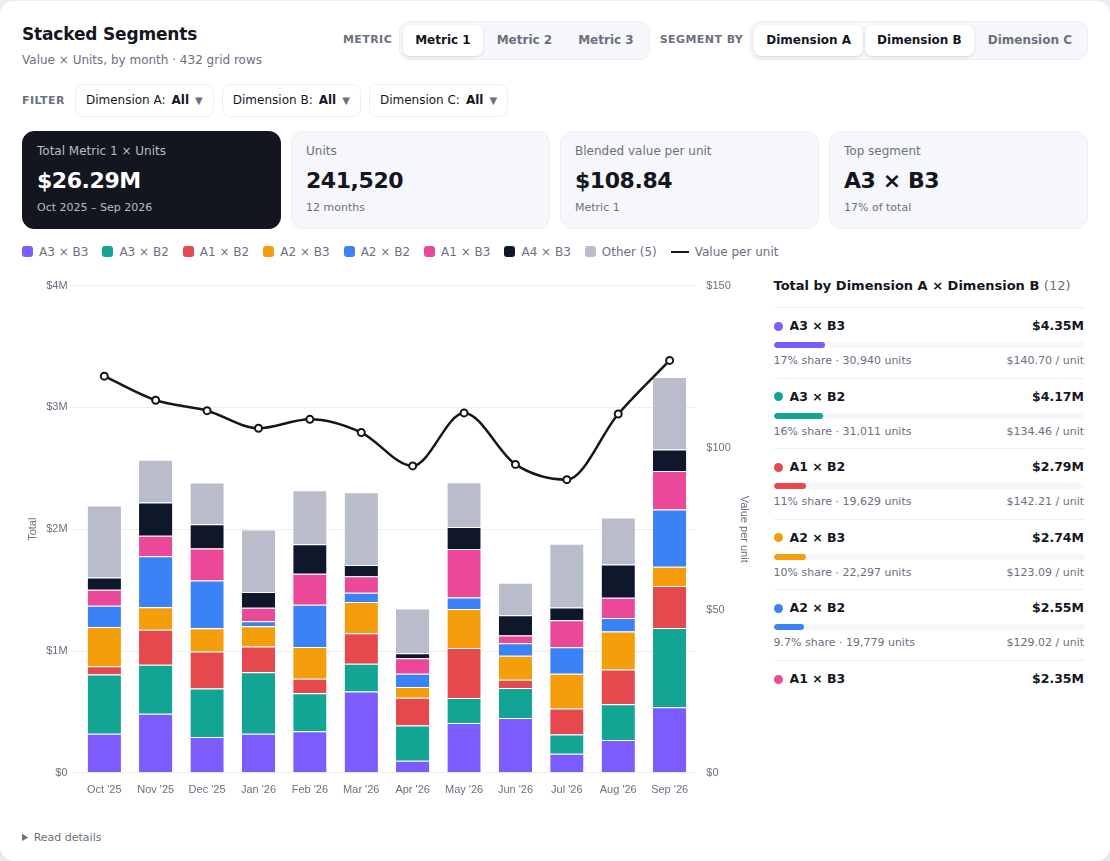Click the Total by Dimension A × Dimension B heading
Image resolution: width=1110 pixels, height=861 pixels.
click(x=922, y=285)
